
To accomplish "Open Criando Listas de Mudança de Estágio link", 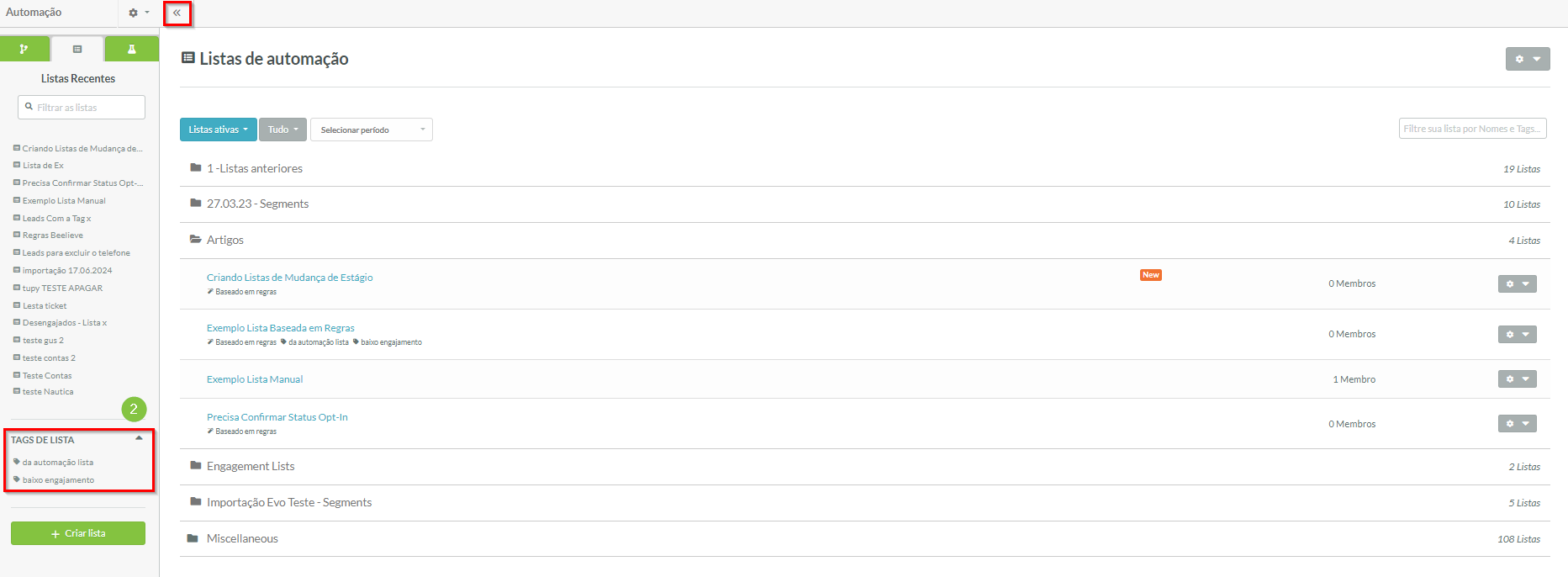I will [x=289, y=278].
